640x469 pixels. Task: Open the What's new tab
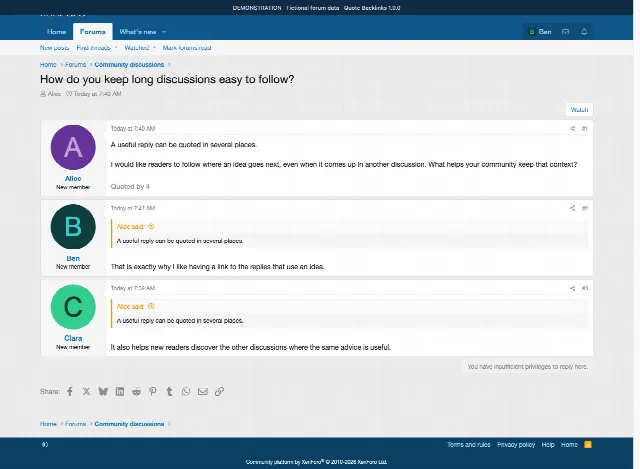[x=138, y=32]
